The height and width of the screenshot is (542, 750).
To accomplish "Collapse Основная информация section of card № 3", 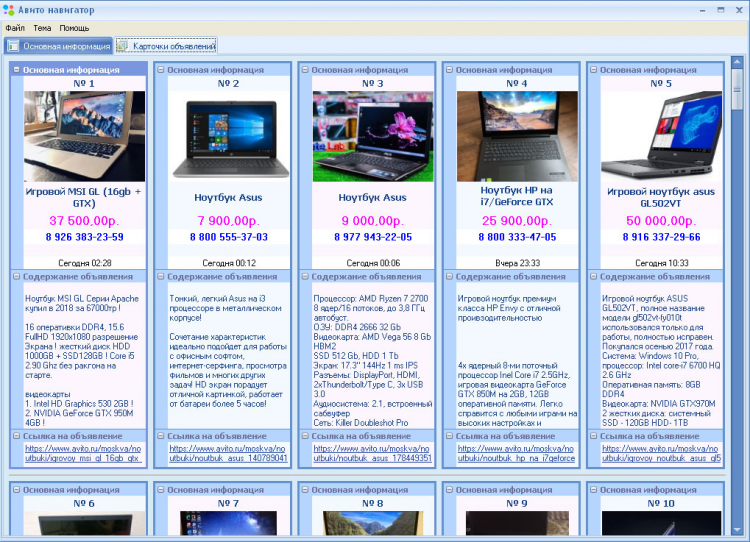I will pyautogui.click(x=305, y=69).
